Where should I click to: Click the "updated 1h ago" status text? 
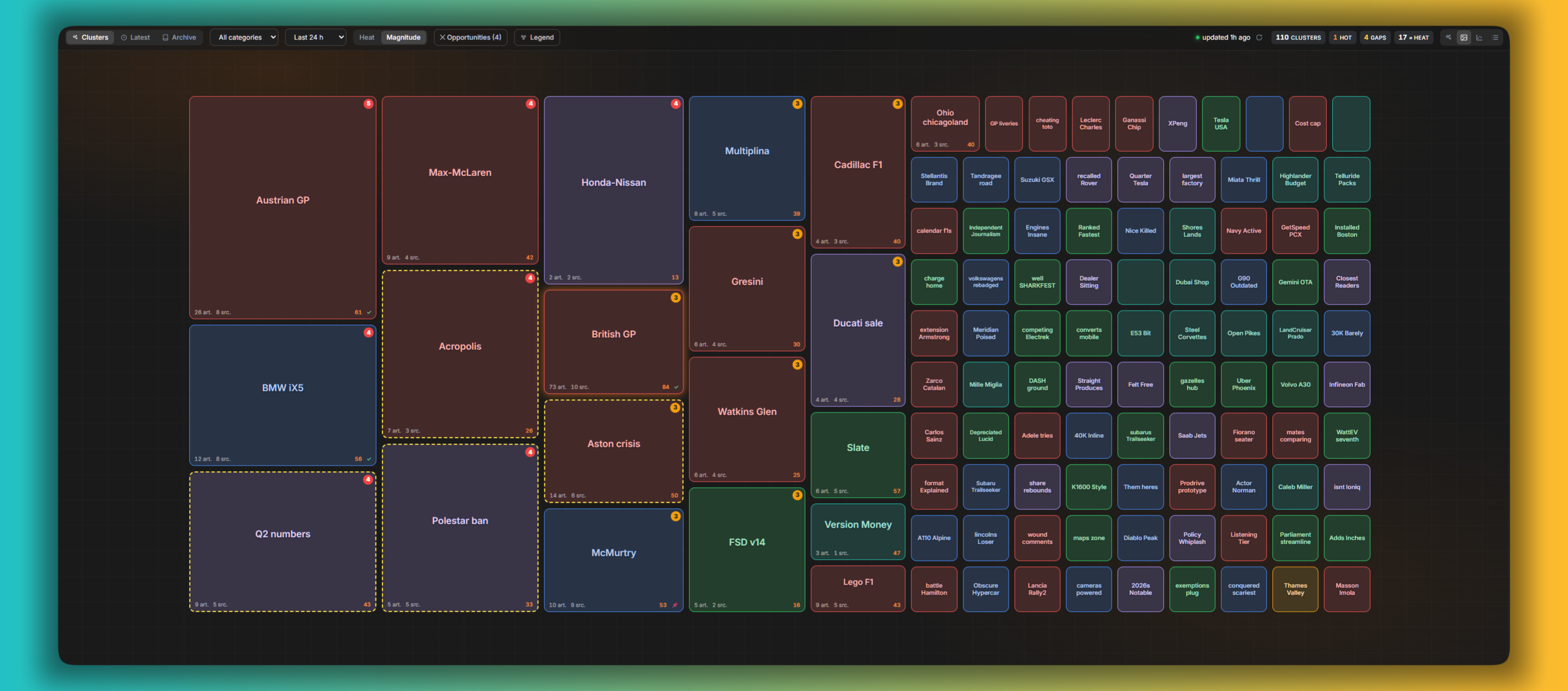pyautogui.click(x=1226, y=37)
